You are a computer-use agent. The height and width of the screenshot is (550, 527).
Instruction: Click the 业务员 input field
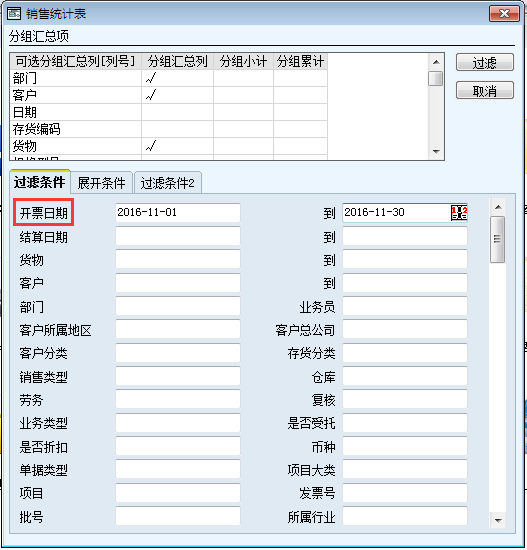pyautogui.click(x=405, y=306)
